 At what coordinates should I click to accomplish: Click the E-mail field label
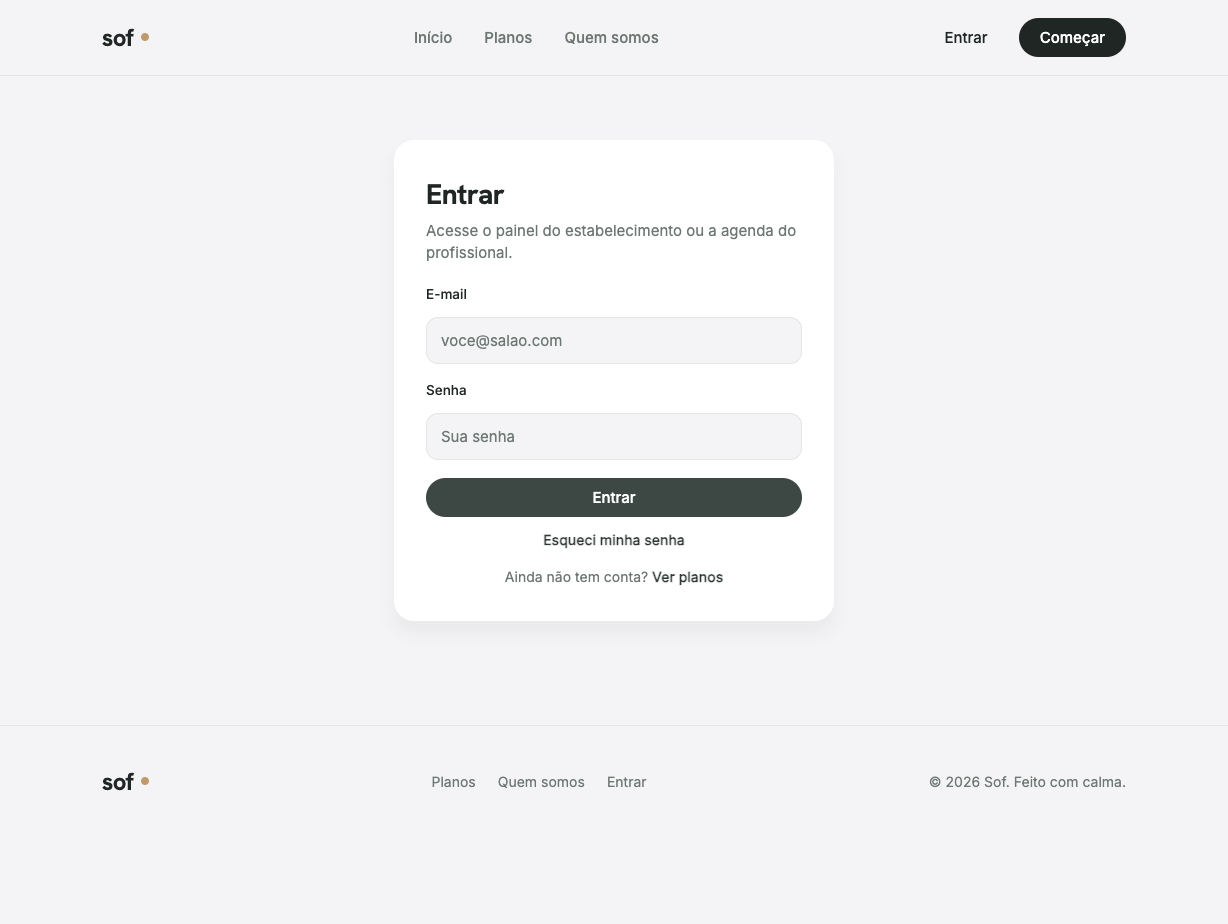click(446, 294)
